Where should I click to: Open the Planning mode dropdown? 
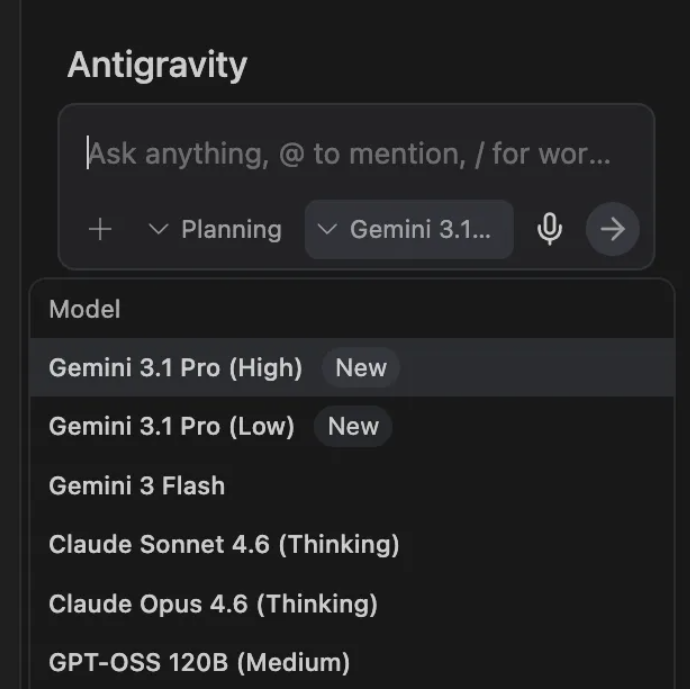[214, 230]
